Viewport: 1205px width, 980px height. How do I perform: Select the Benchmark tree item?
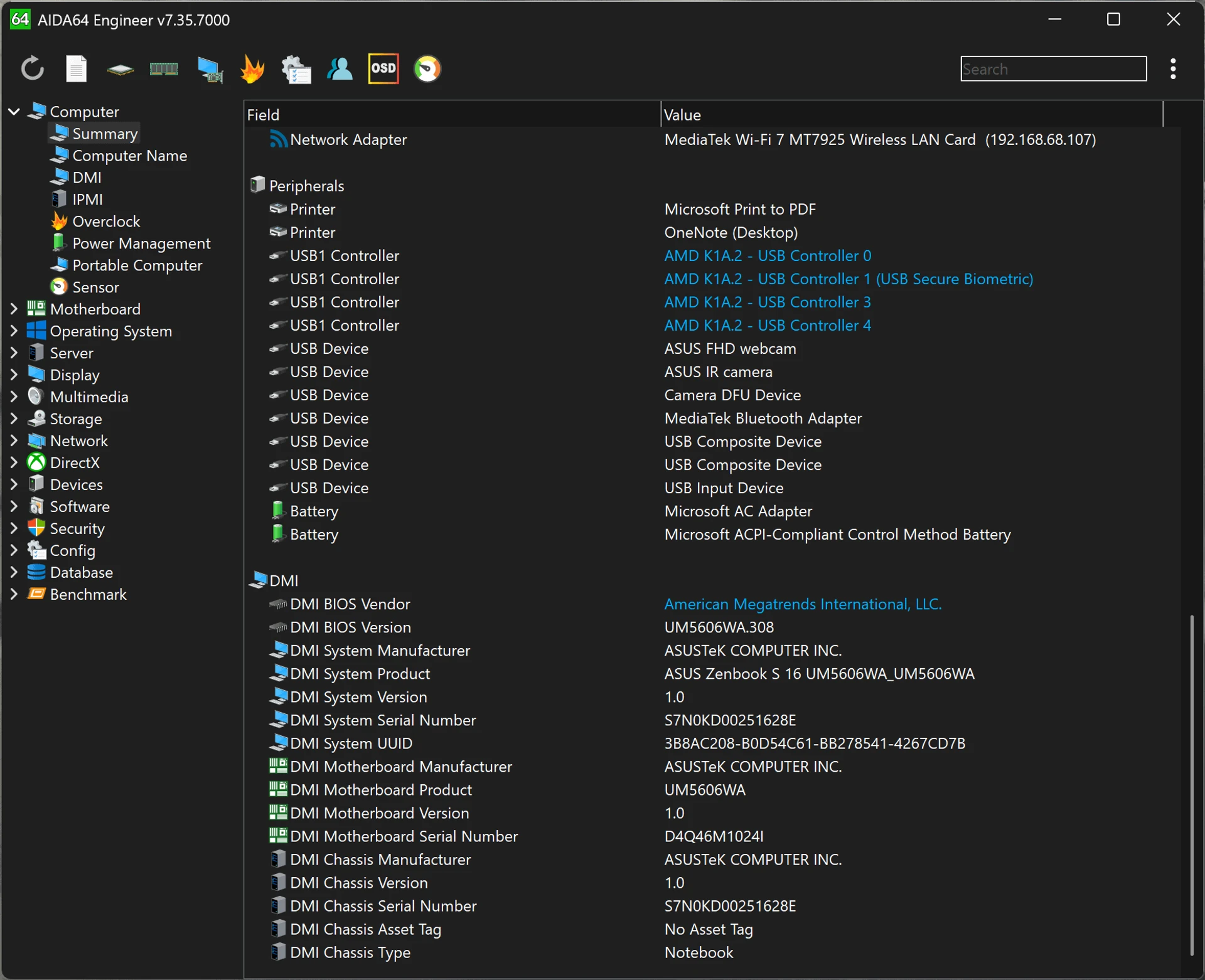77,594
